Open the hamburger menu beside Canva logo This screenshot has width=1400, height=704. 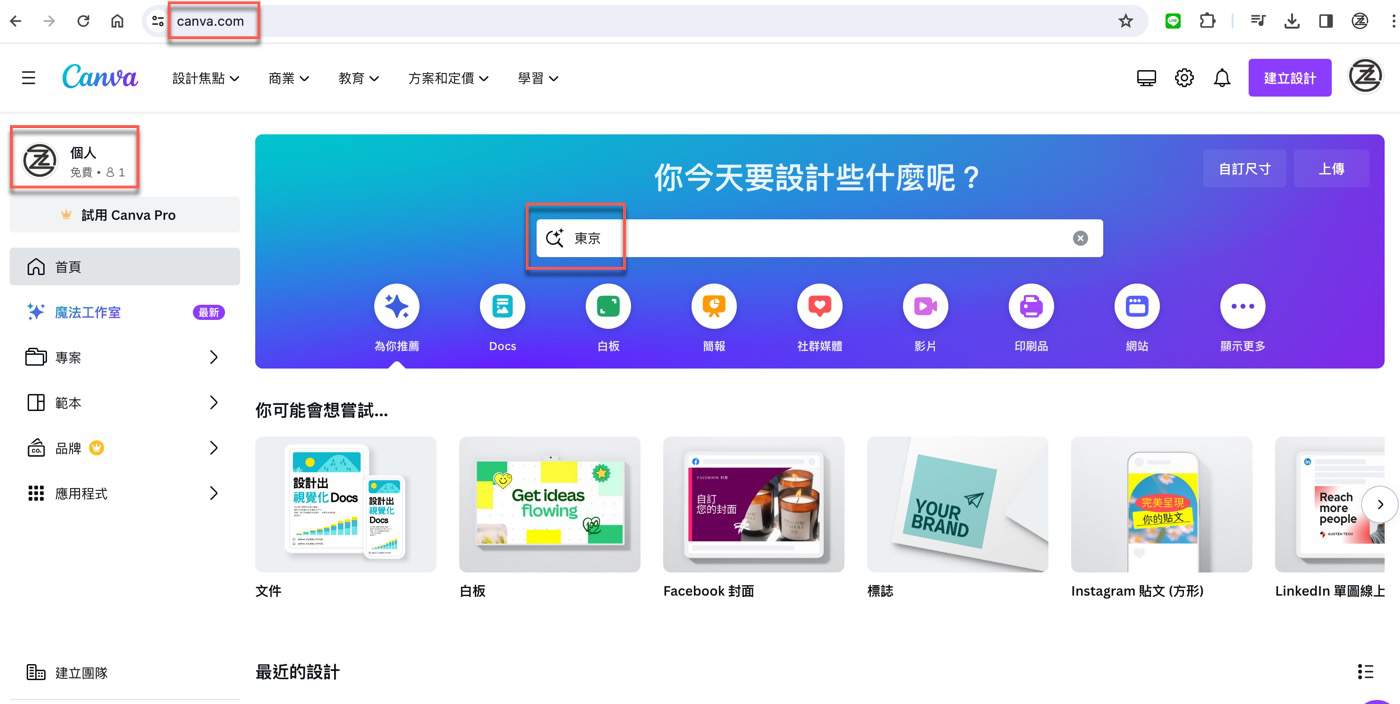click(x=29, y=78)
